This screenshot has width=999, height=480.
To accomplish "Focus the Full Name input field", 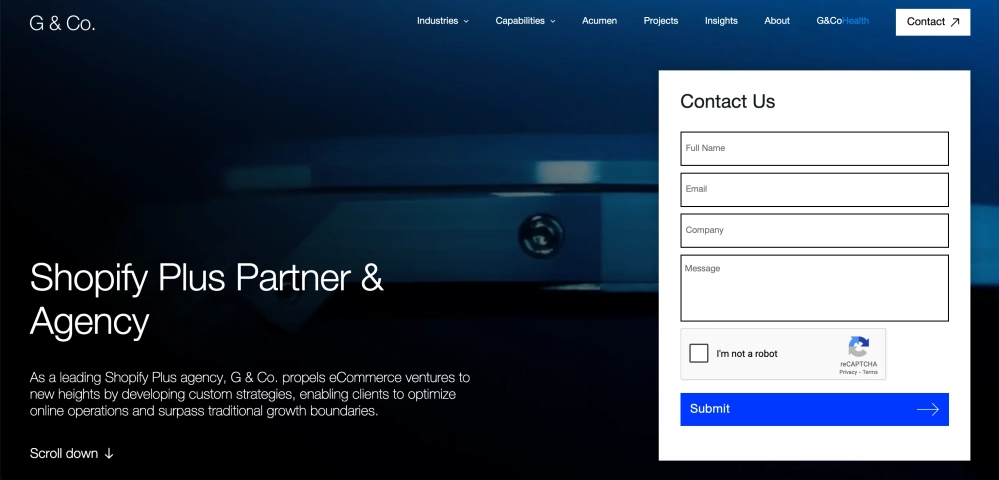I will tap(814, 149).
